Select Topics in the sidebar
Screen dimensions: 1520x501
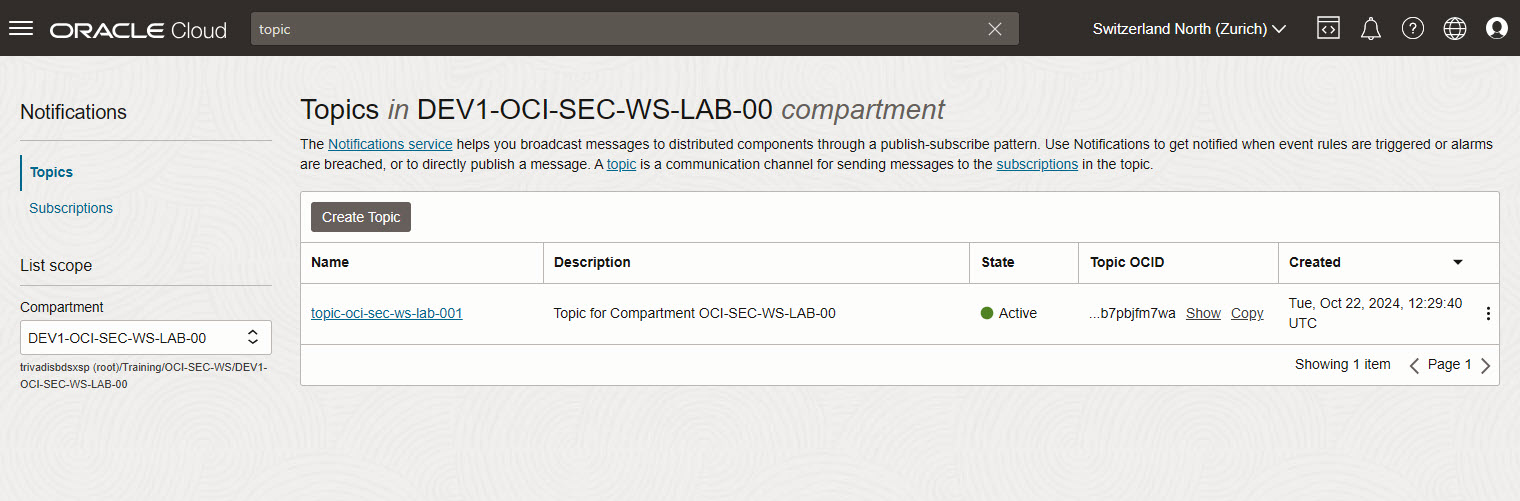pyautogui.click(x=51, y=172)
